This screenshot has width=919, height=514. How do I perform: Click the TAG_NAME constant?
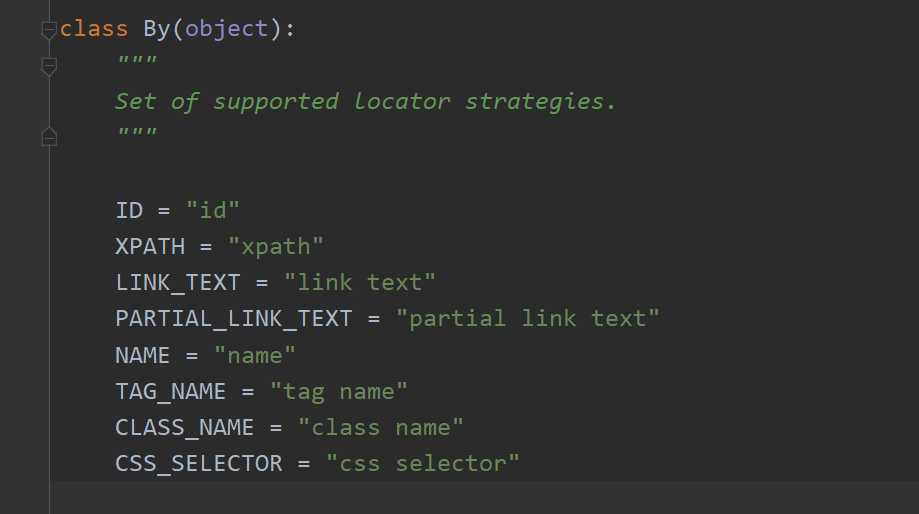pos(171,392)
